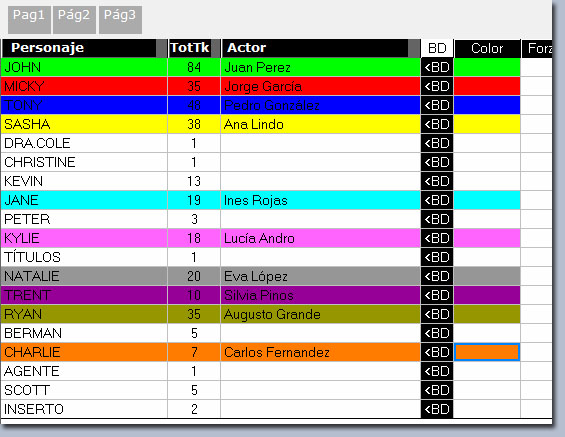The height and width of the screenshot is (437, 565).
Task: Open the Pág2 tab
Action: tap(74, 19)
